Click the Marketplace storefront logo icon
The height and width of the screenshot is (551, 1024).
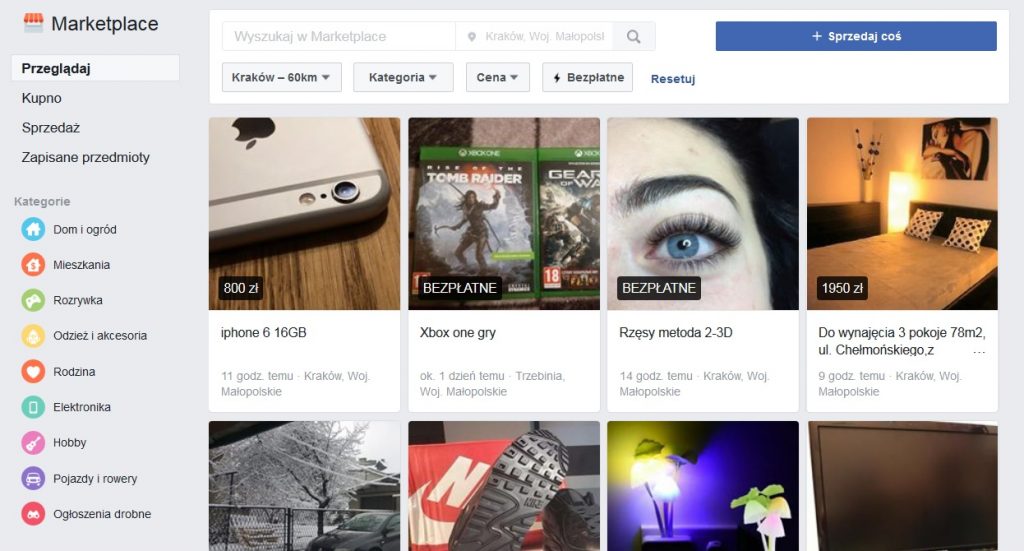[33, 23]
